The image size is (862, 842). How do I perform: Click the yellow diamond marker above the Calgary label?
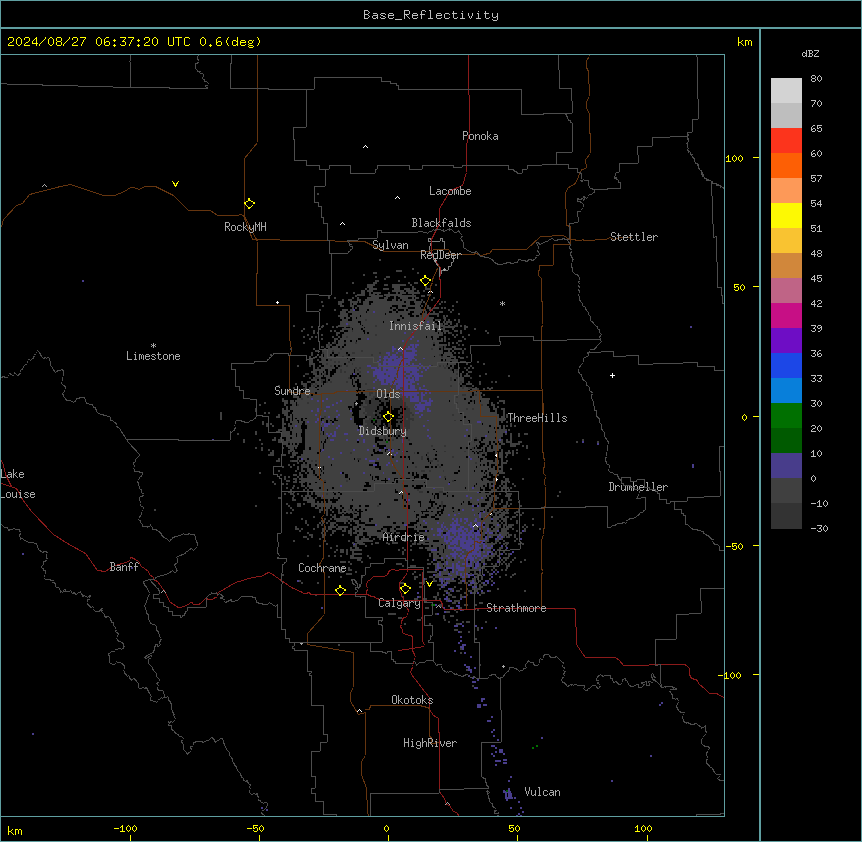click(405, 589)
